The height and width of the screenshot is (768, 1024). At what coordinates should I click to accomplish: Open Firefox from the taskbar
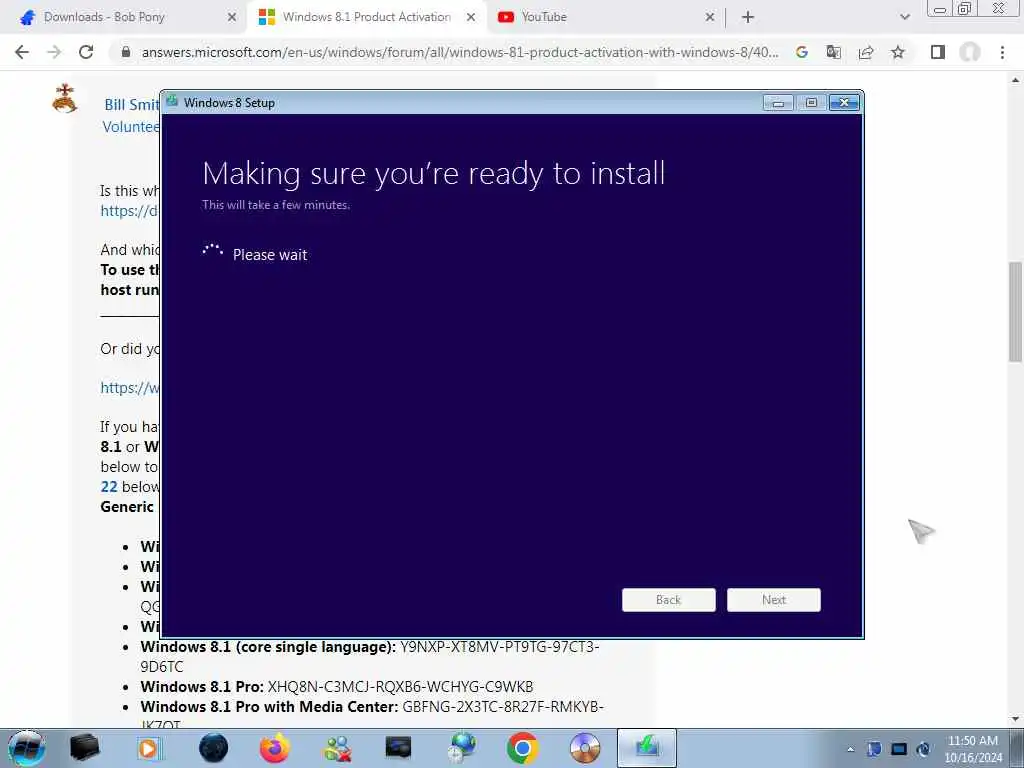(x=274, y=748)
